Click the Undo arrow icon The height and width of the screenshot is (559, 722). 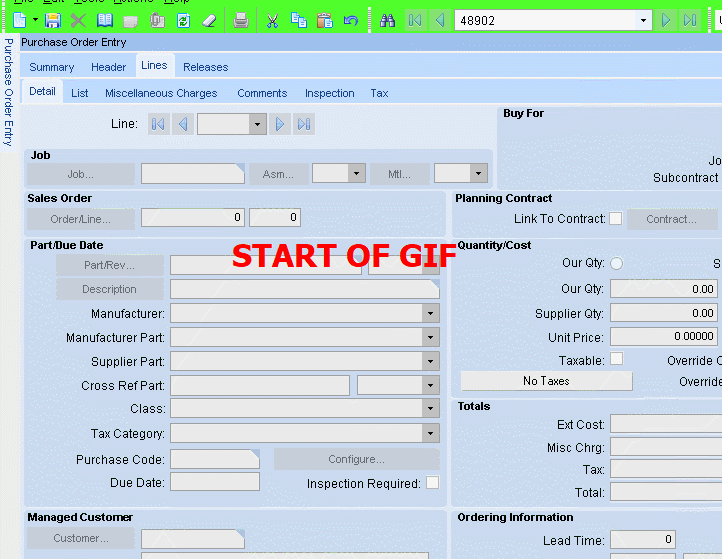pos(351,20)
